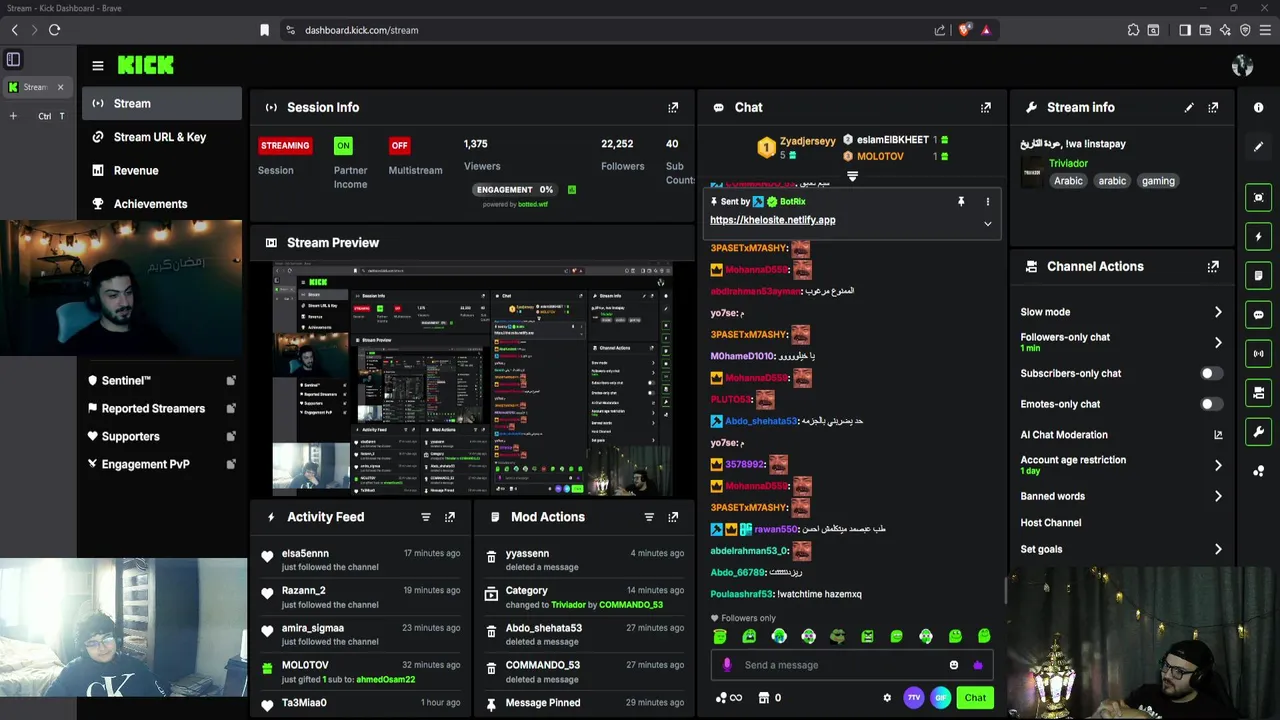Open the Stream sidebar item

(162, 103)
